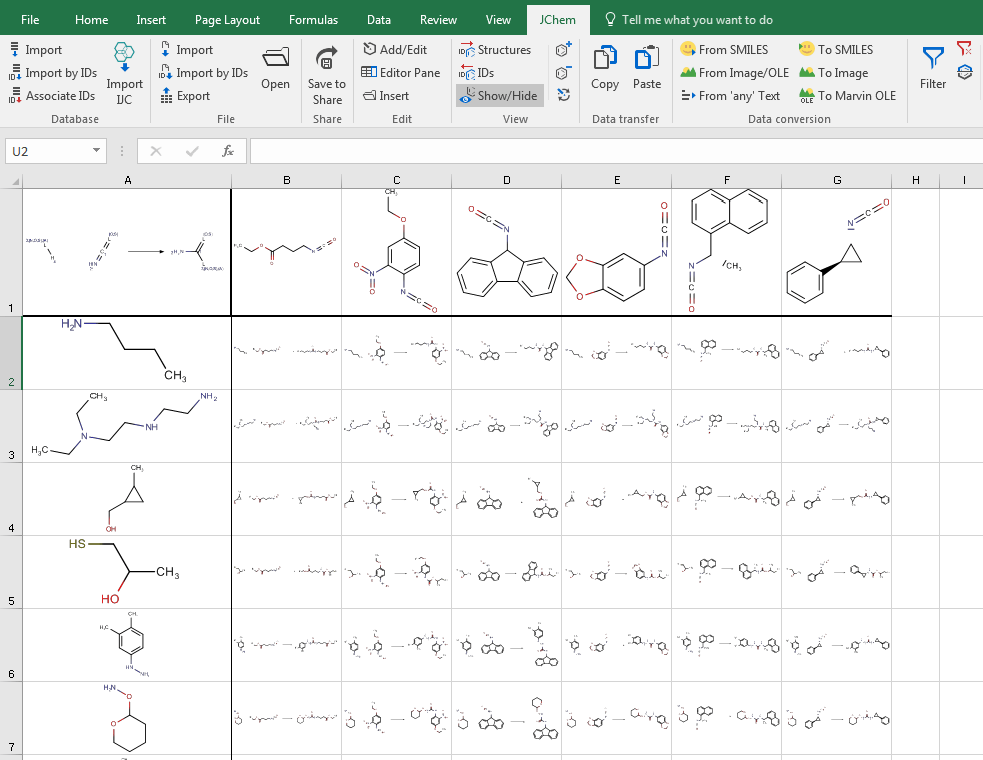Switch to the Formulas tab
The image size is (983, 760).
point(313,18)
